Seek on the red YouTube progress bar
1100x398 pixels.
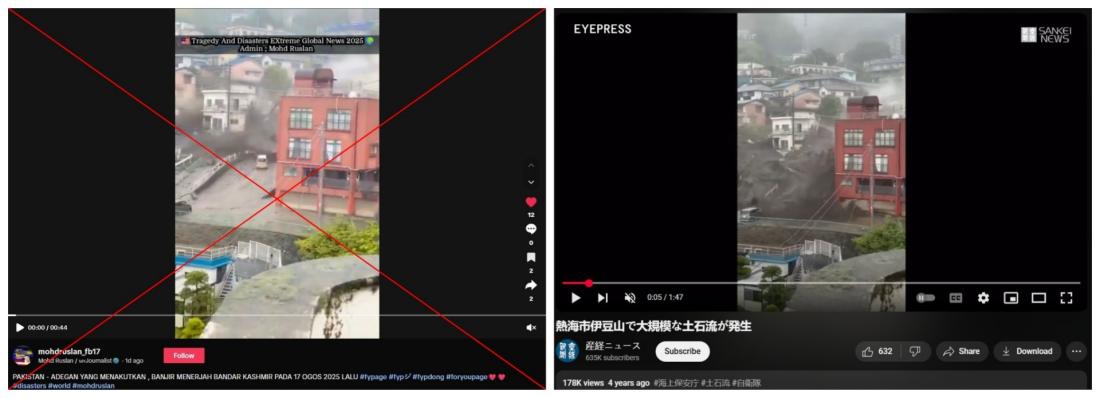[x=821, y=284]
